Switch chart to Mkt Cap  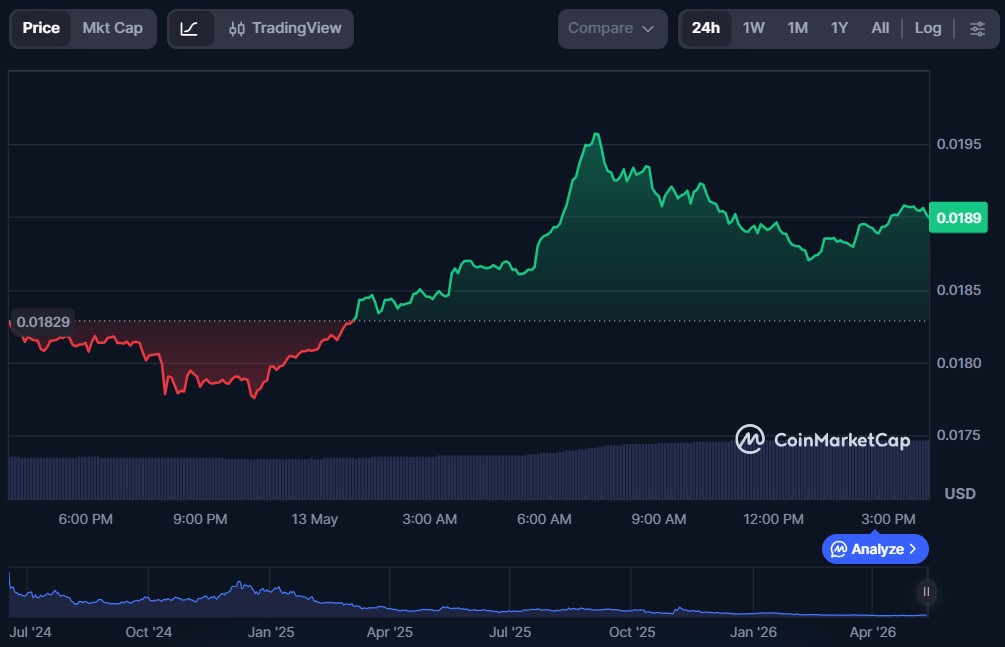(x=113, y=28)
